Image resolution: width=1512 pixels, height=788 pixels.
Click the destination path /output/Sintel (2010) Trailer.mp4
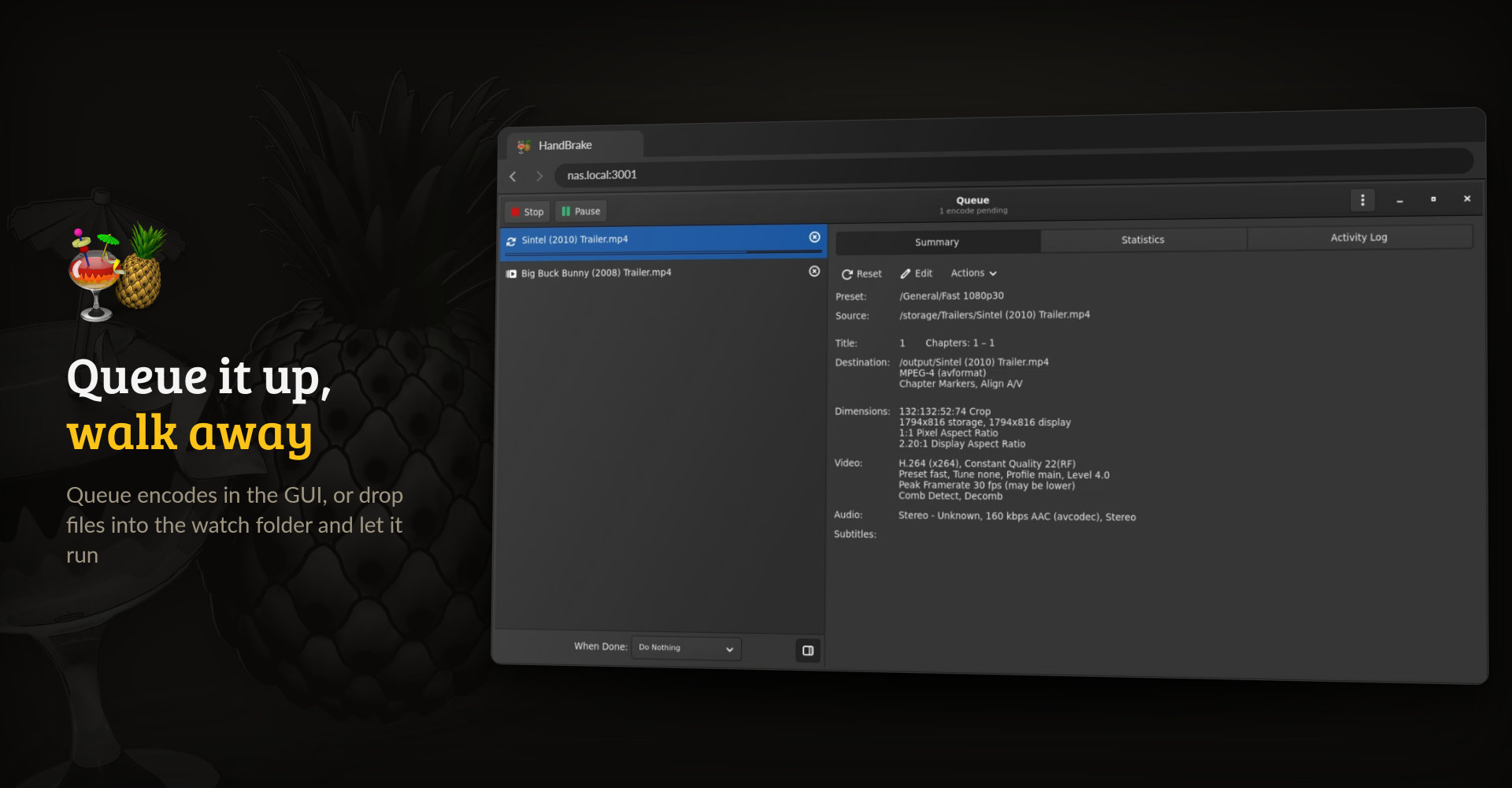coord(974,362)
